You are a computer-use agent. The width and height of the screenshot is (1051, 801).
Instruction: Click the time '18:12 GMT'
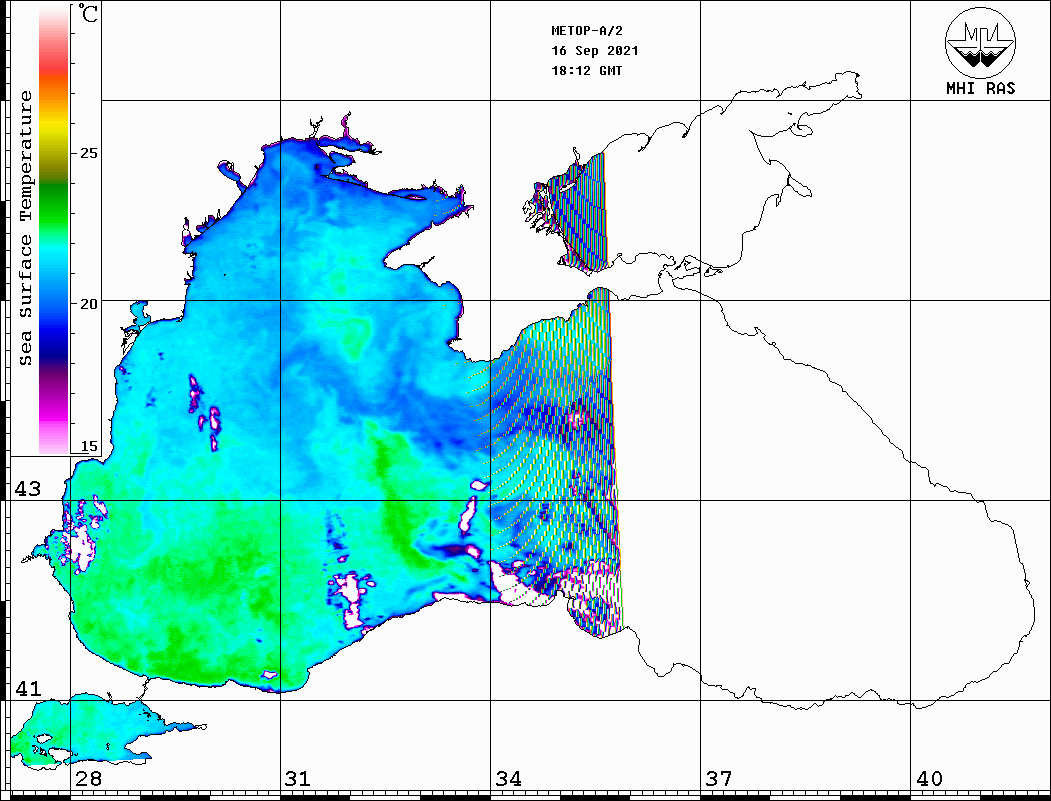(x=586, y=70)
